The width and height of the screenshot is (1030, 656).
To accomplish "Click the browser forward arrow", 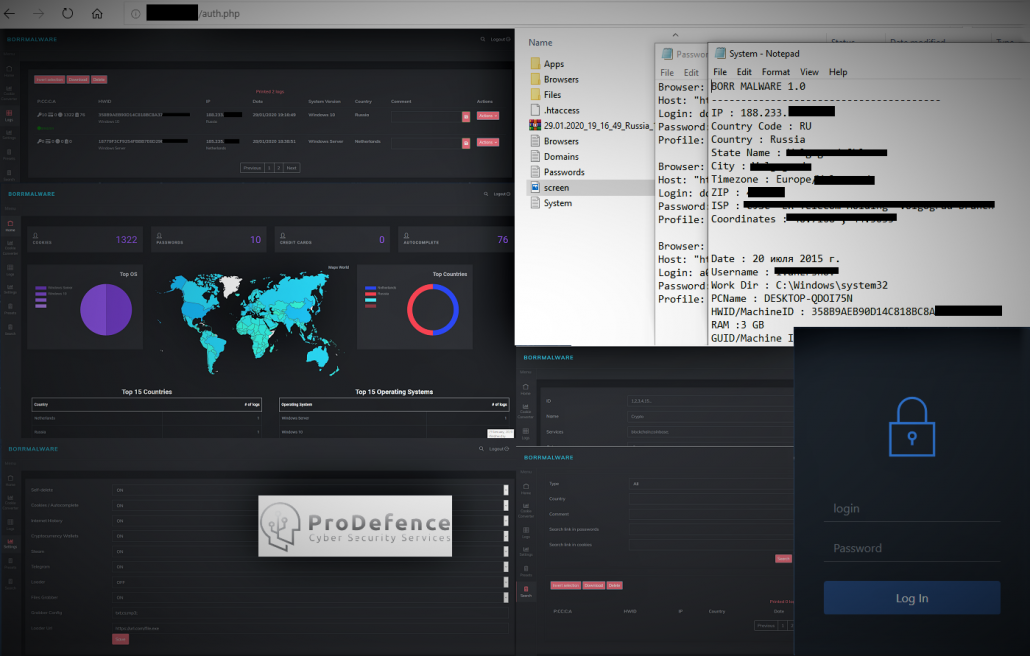I will pos(38,13).
